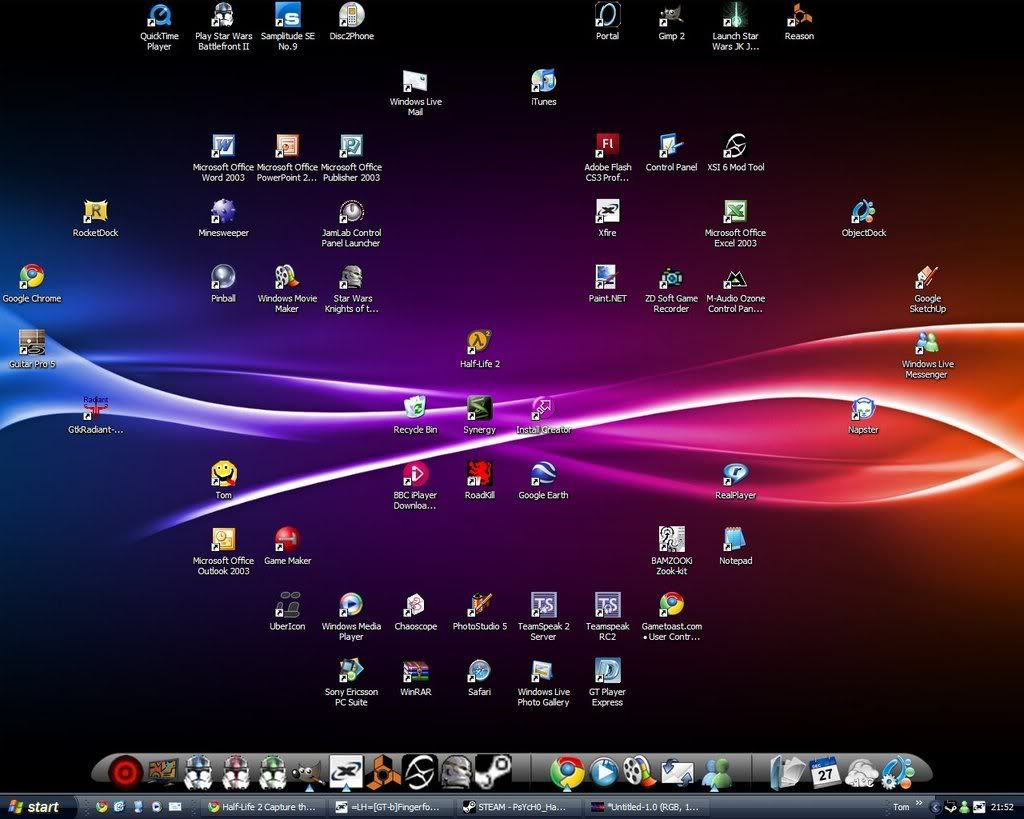Viewport: 1024px width, 819px height.
Task: Open the Start menu
Action: (37, 807)
